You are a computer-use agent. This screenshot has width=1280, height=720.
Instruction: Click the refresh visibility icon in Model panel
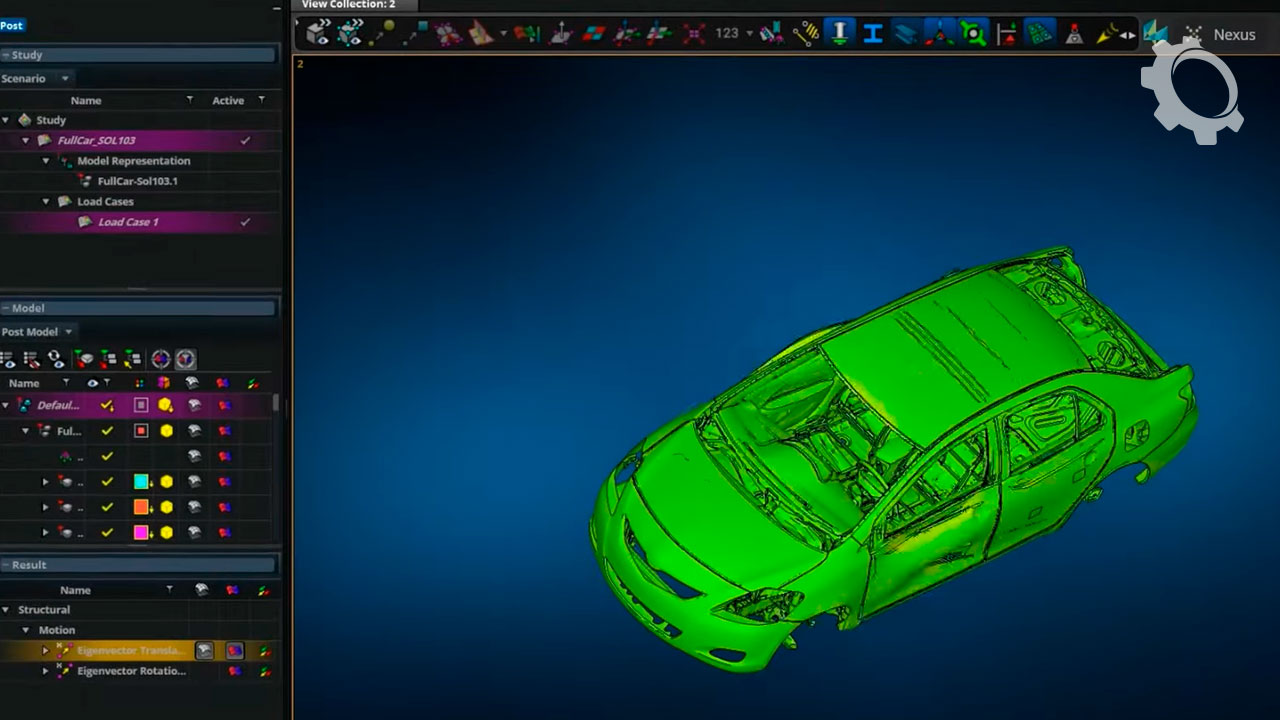56,359
